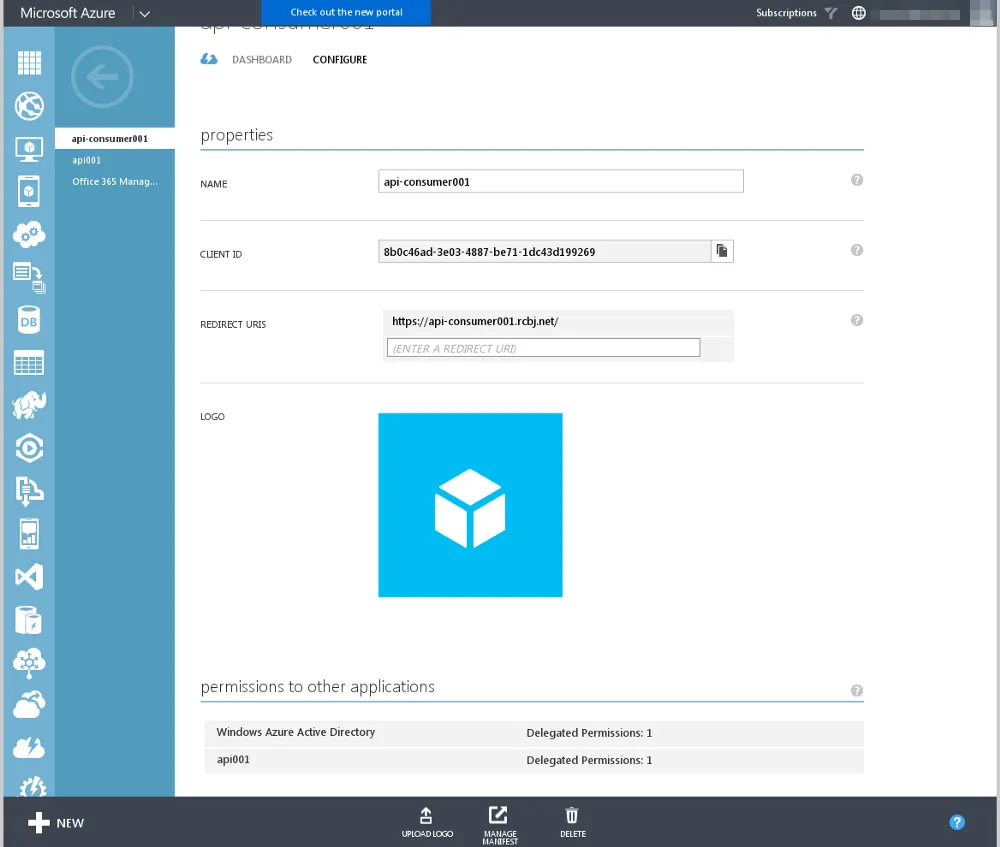Screen dimensions: 1000x847
Task: Click the Subscriptions filter icon
Action: [830, 13]
